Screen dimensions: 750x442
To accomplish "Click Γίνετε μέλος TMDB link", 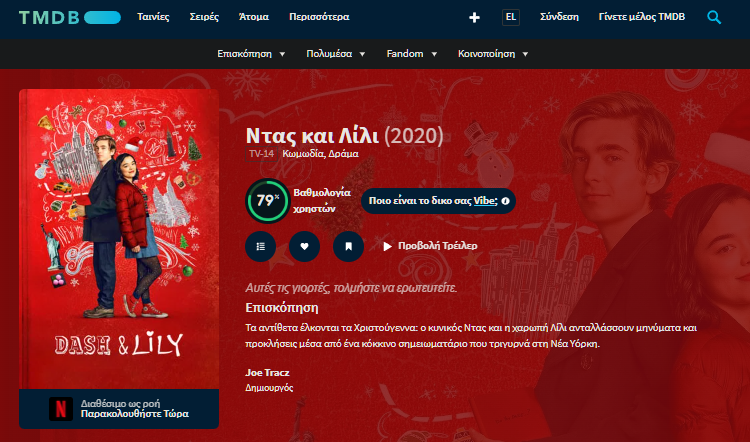I will pyautogui.click(x=641, y=17).
